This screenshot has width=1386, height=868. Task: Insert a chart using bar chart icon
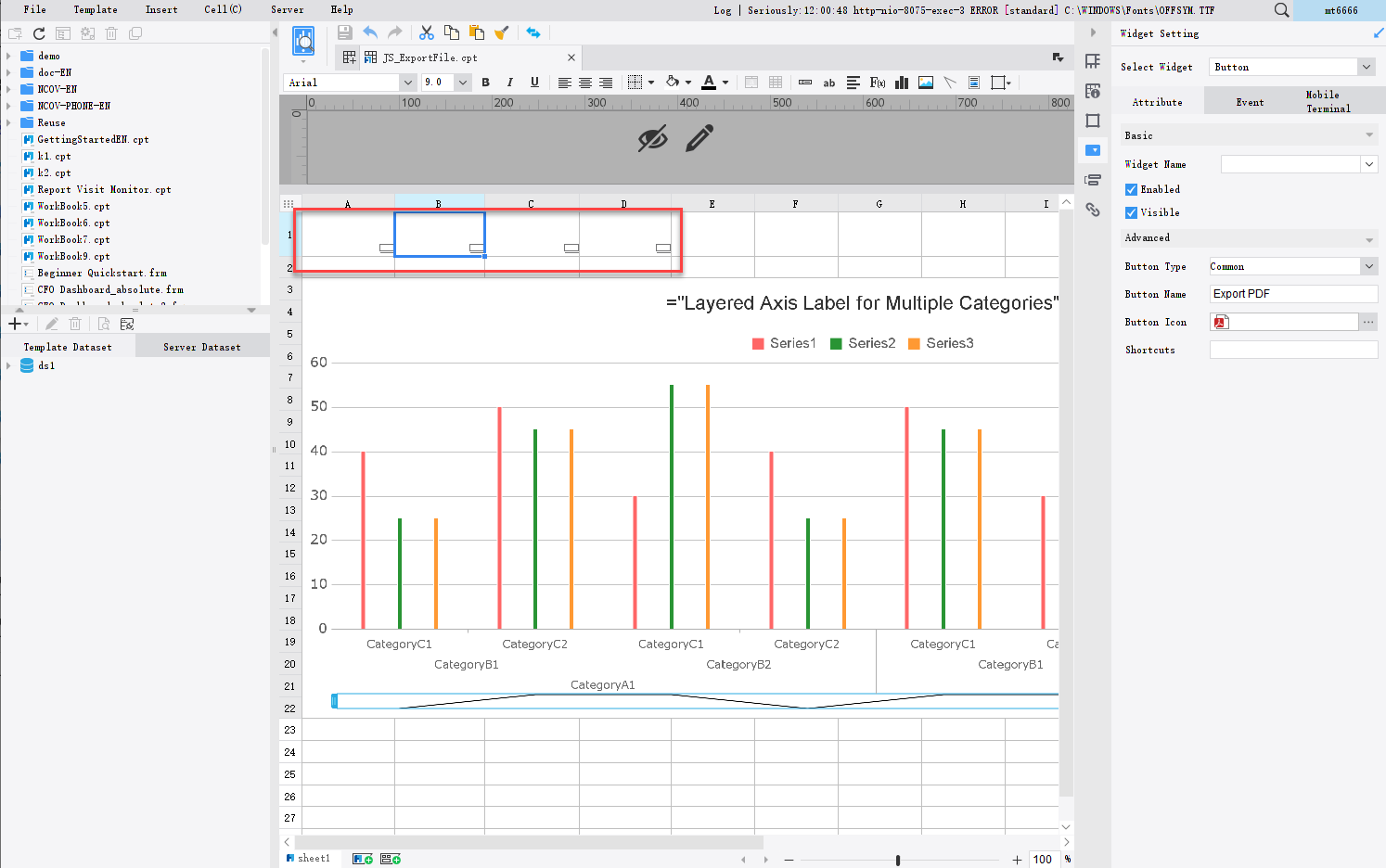(x=902, y=83)
